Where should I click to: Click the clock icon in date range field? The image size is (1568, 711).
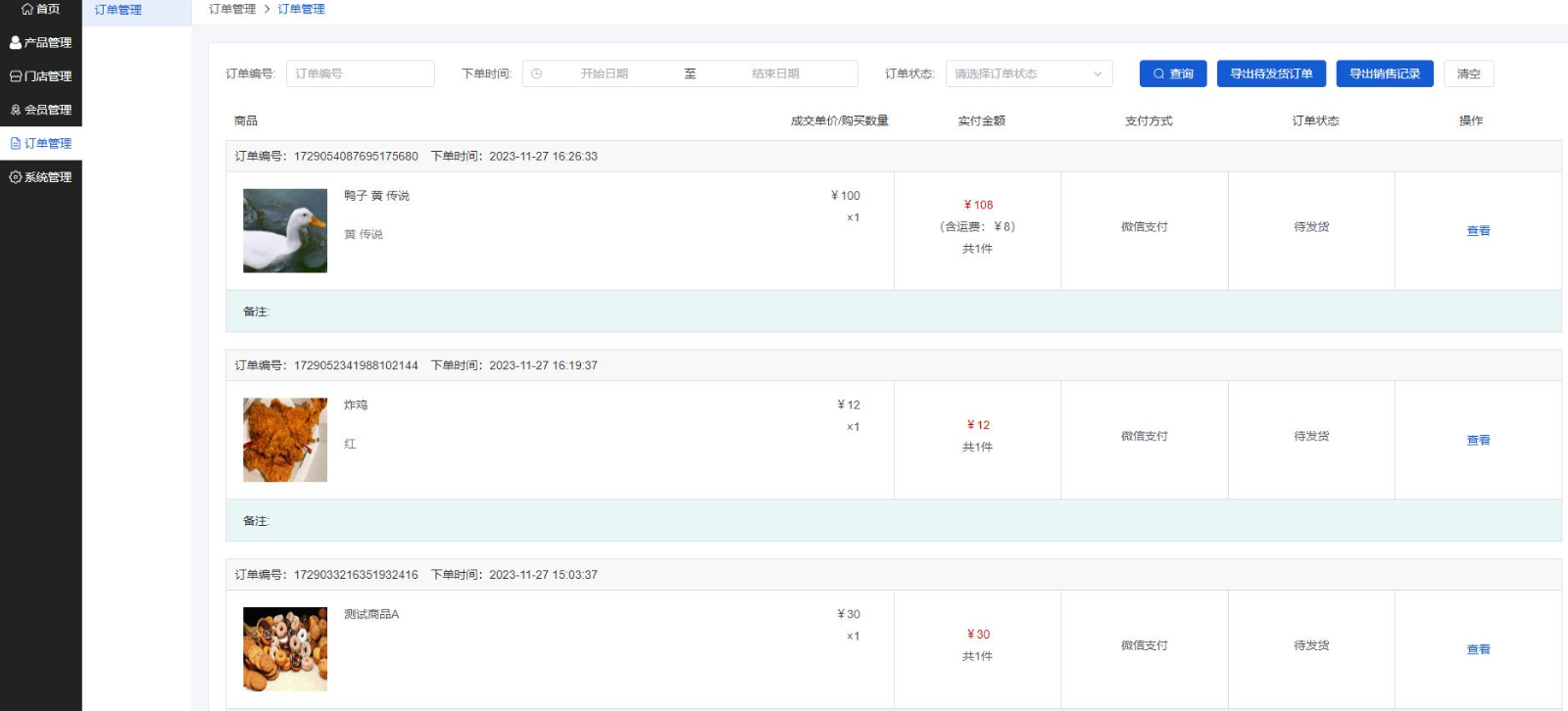537,73
